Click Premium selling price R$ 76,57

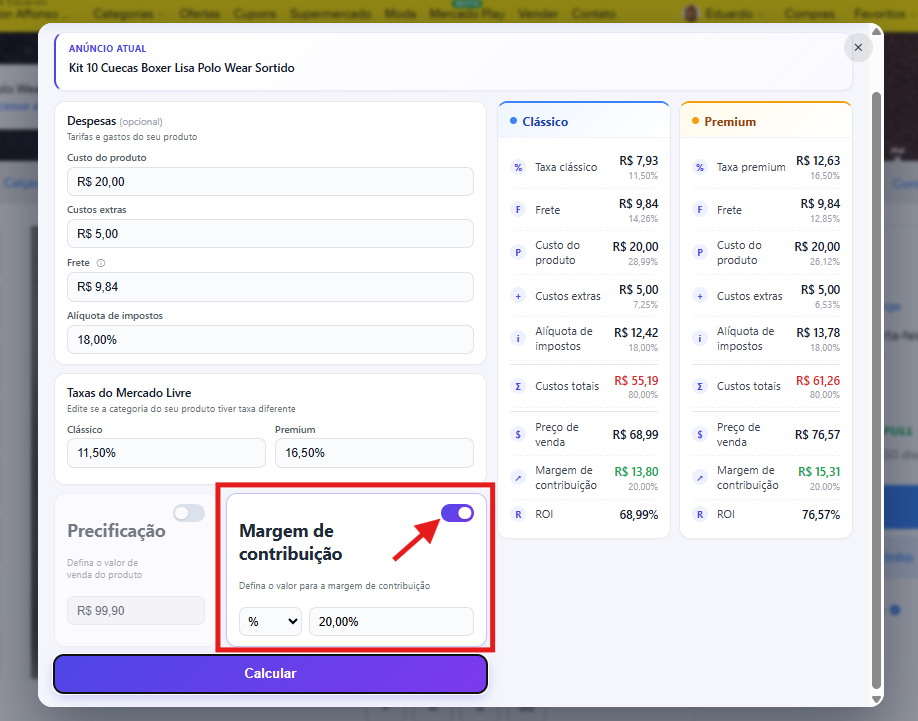(817, 435)
